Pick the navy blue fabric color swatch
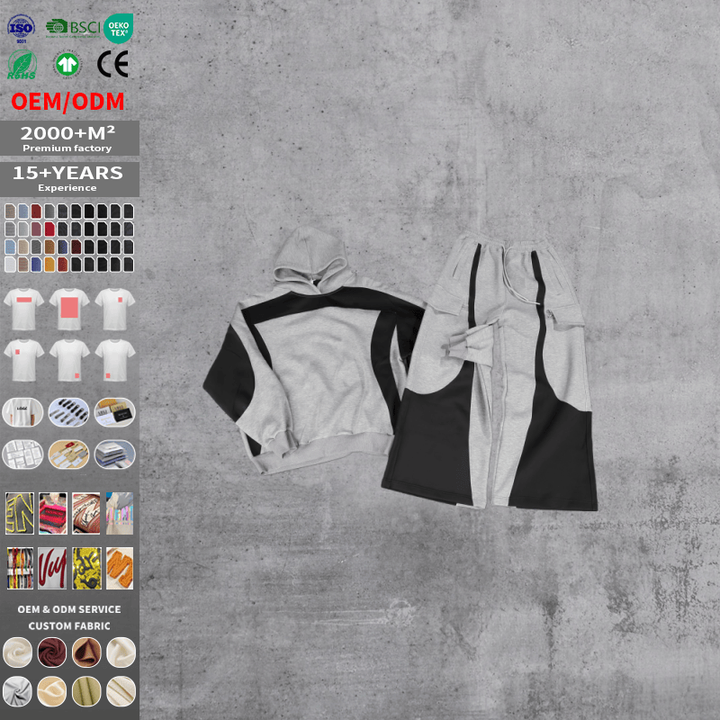This screenshot has width=720, height=720. (62, 247)
